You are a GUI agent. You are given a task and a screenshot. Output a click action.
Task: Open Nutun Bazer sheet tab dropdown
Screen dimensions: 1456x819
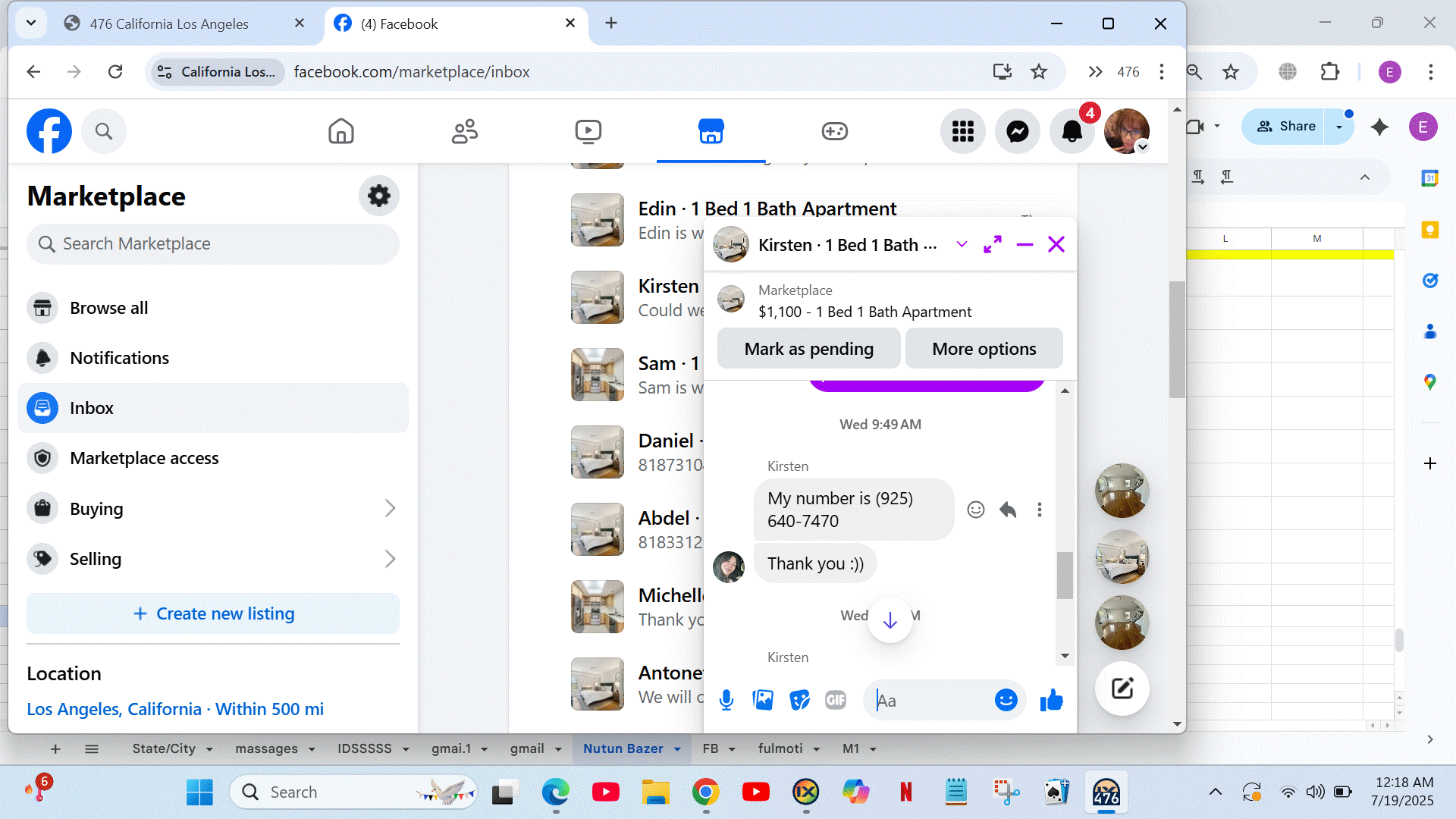point(677,748)
